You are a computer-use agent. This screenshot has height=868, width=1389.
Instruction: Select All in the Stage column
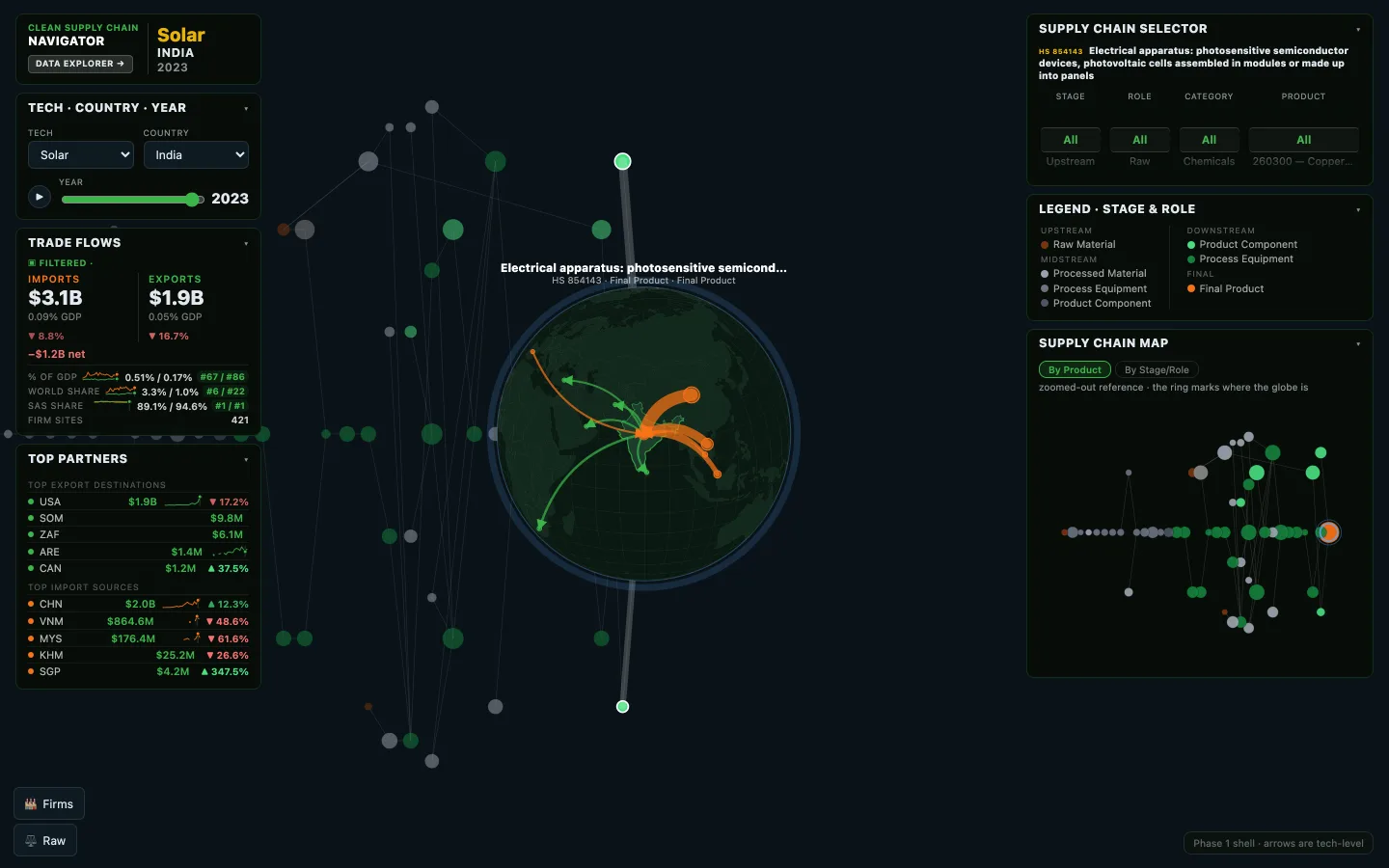coord(1071,140)
